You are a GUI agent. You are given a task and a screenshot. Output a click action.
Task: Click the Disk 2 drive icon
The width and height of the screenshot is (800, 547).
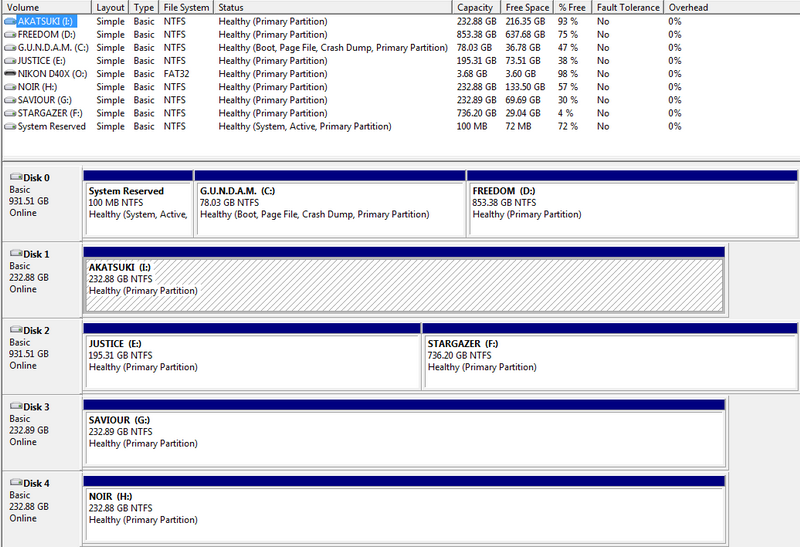click(x=15, y=330)
